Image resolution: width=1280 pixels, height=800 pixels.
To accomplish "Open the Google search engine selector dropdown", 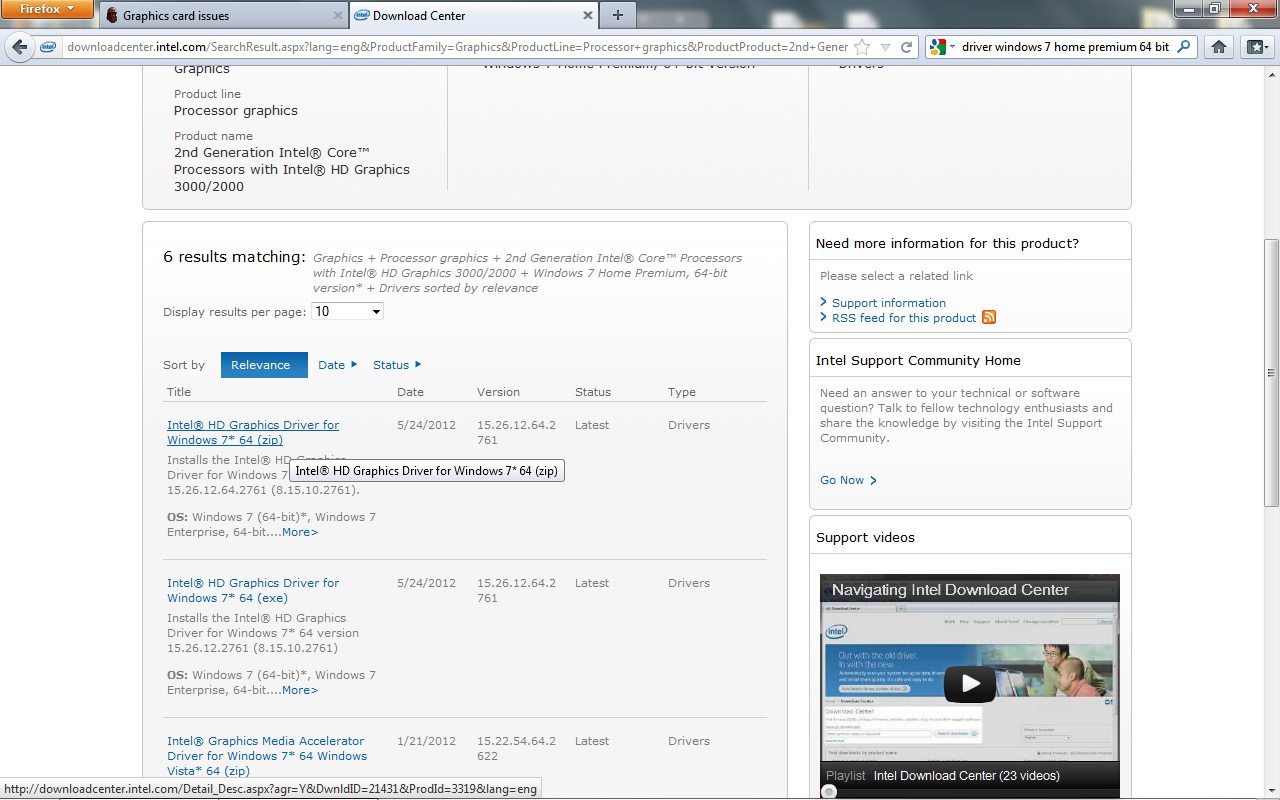I will tap(943, 47).
